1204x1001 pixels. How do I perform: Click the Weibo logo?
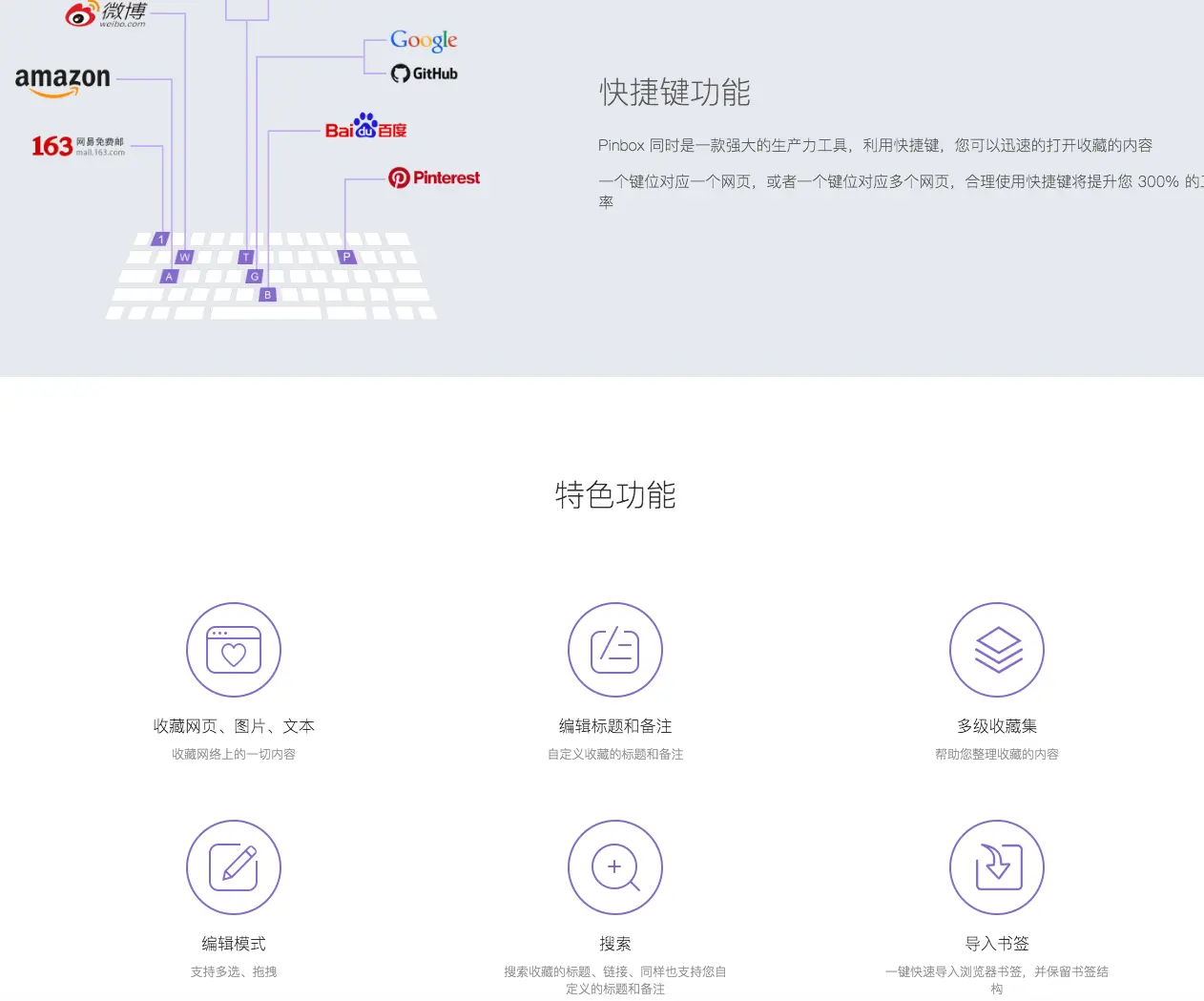click(106, 13)
